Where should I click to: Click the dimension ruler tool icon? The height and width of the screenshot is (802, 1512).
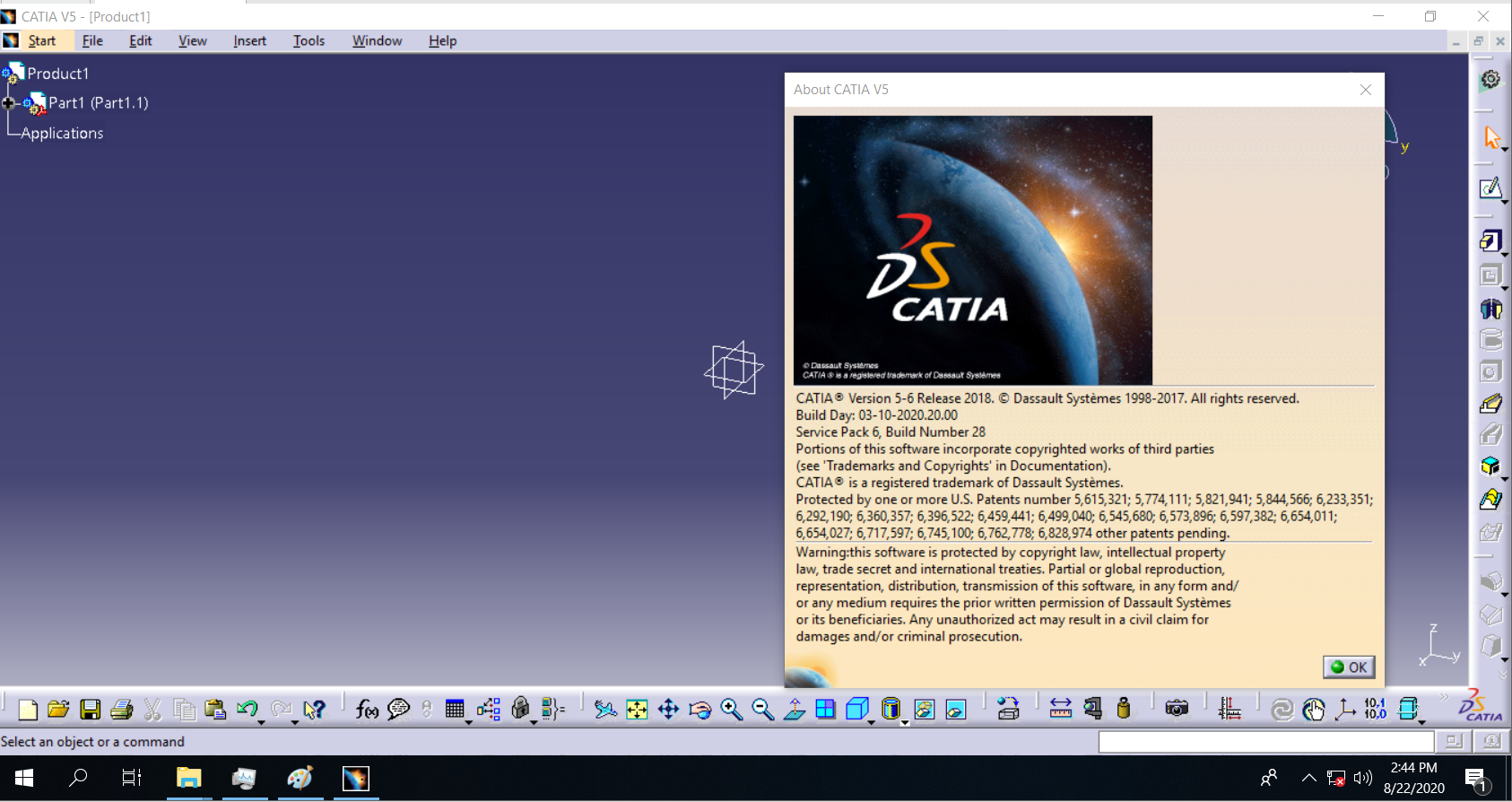point(1230,710)
